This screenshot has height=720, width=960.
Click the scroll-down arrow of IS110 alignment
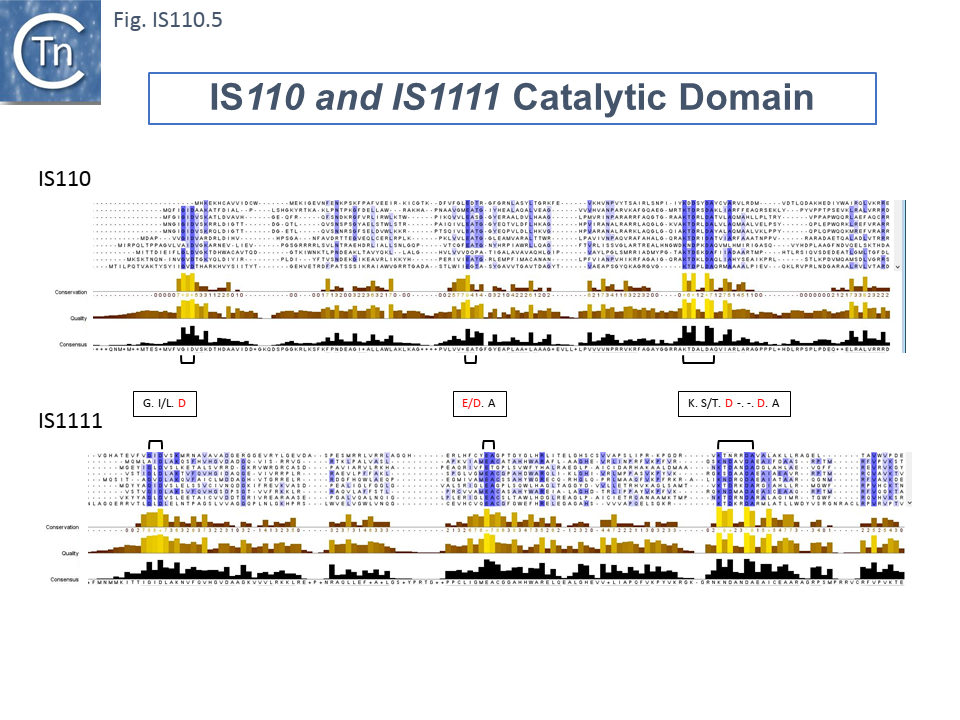(898, 268)
